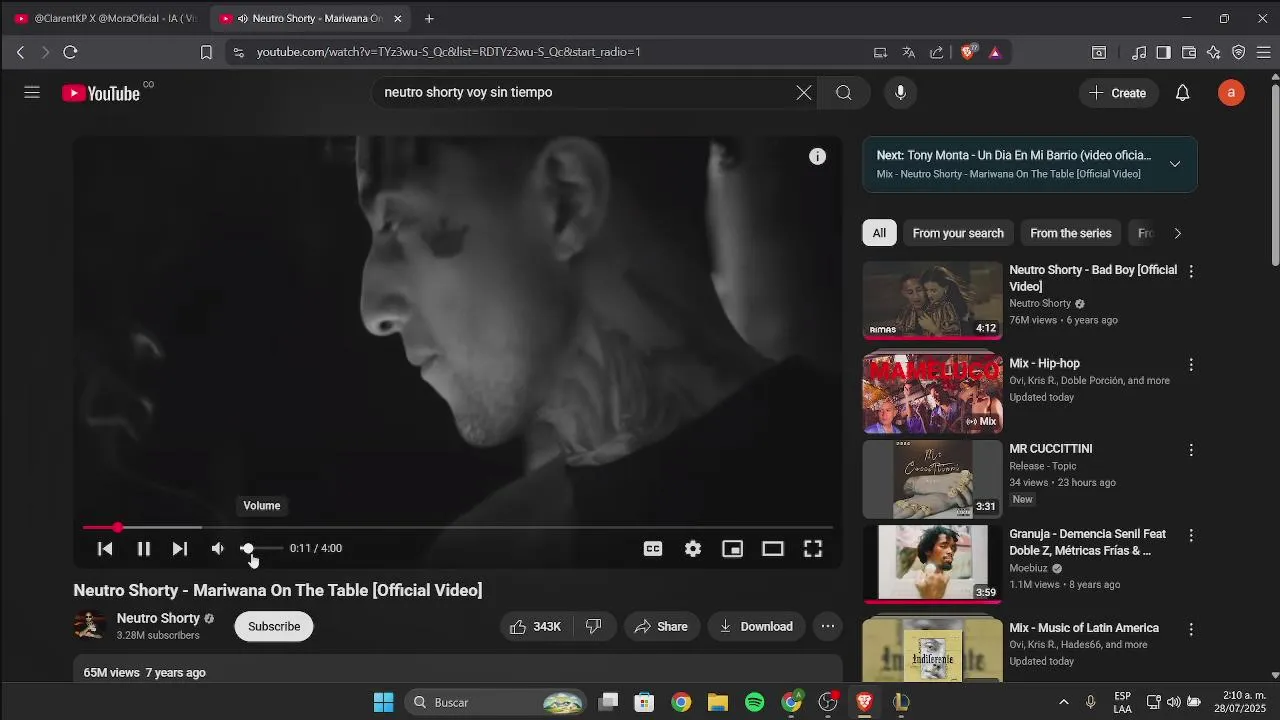Image resolution: width=1280 pixels, height=720 pixels.
Task: Select the All filter chip
Action: click(879, 233)
